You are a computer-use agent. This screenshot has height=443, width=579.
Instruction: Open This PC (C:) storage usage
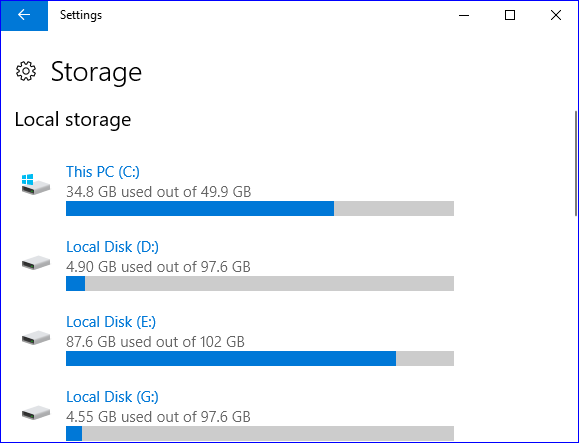103,172
